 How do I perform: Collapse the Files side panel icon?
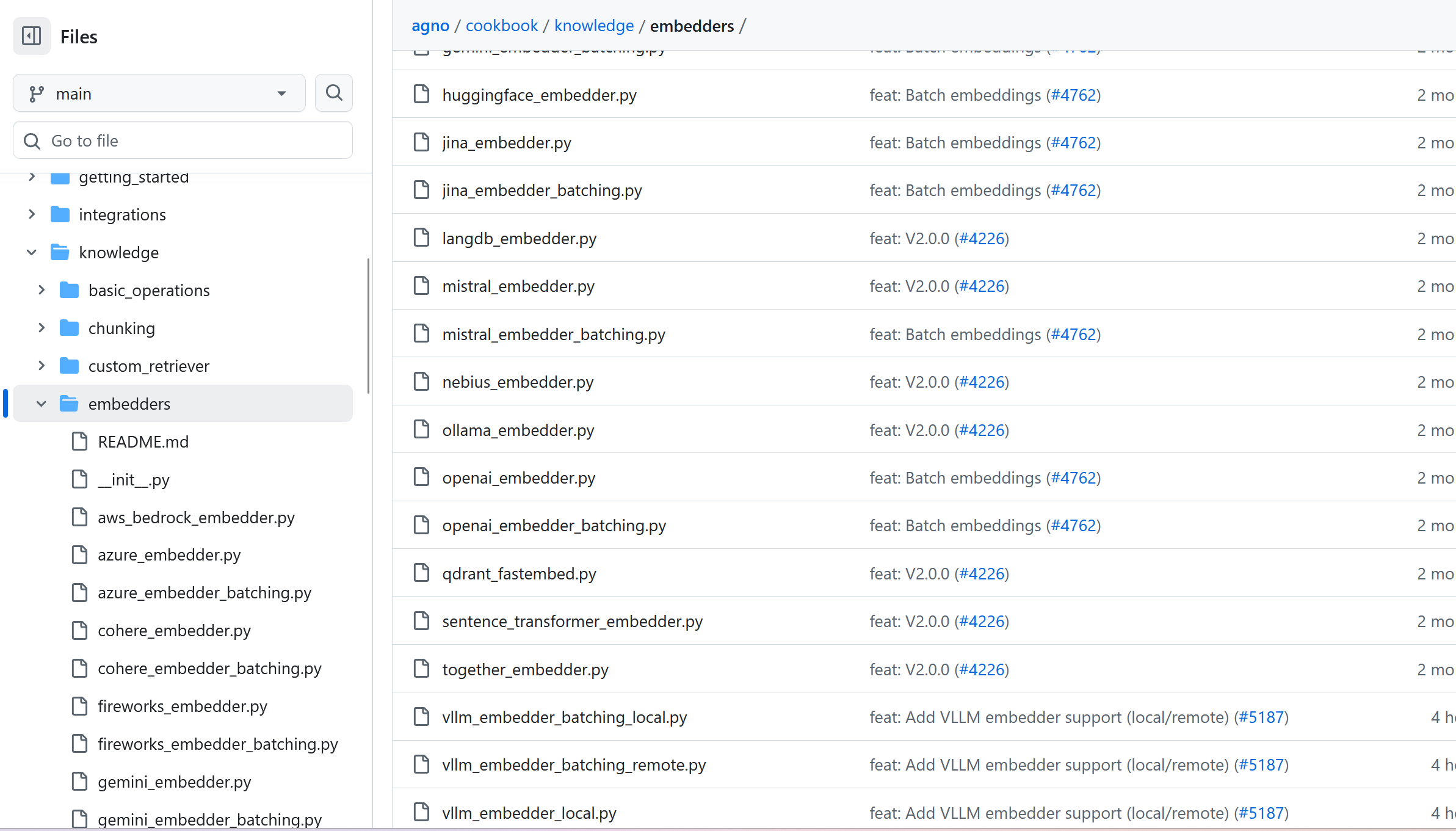(x=32, y=36)
